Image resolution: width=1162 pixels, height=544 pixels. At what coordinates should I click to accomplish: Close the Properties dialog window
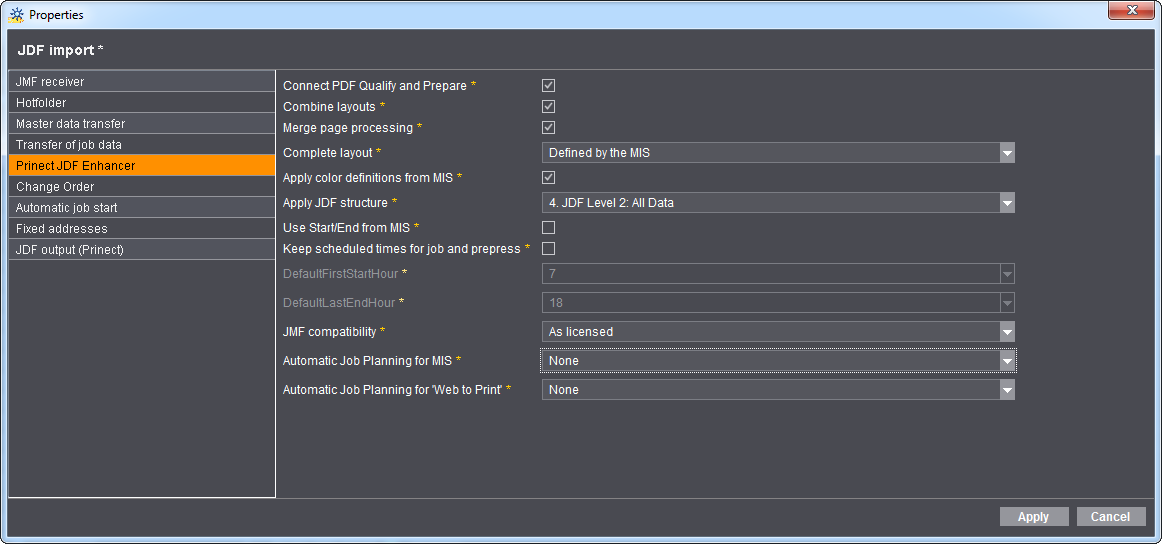1132,10
